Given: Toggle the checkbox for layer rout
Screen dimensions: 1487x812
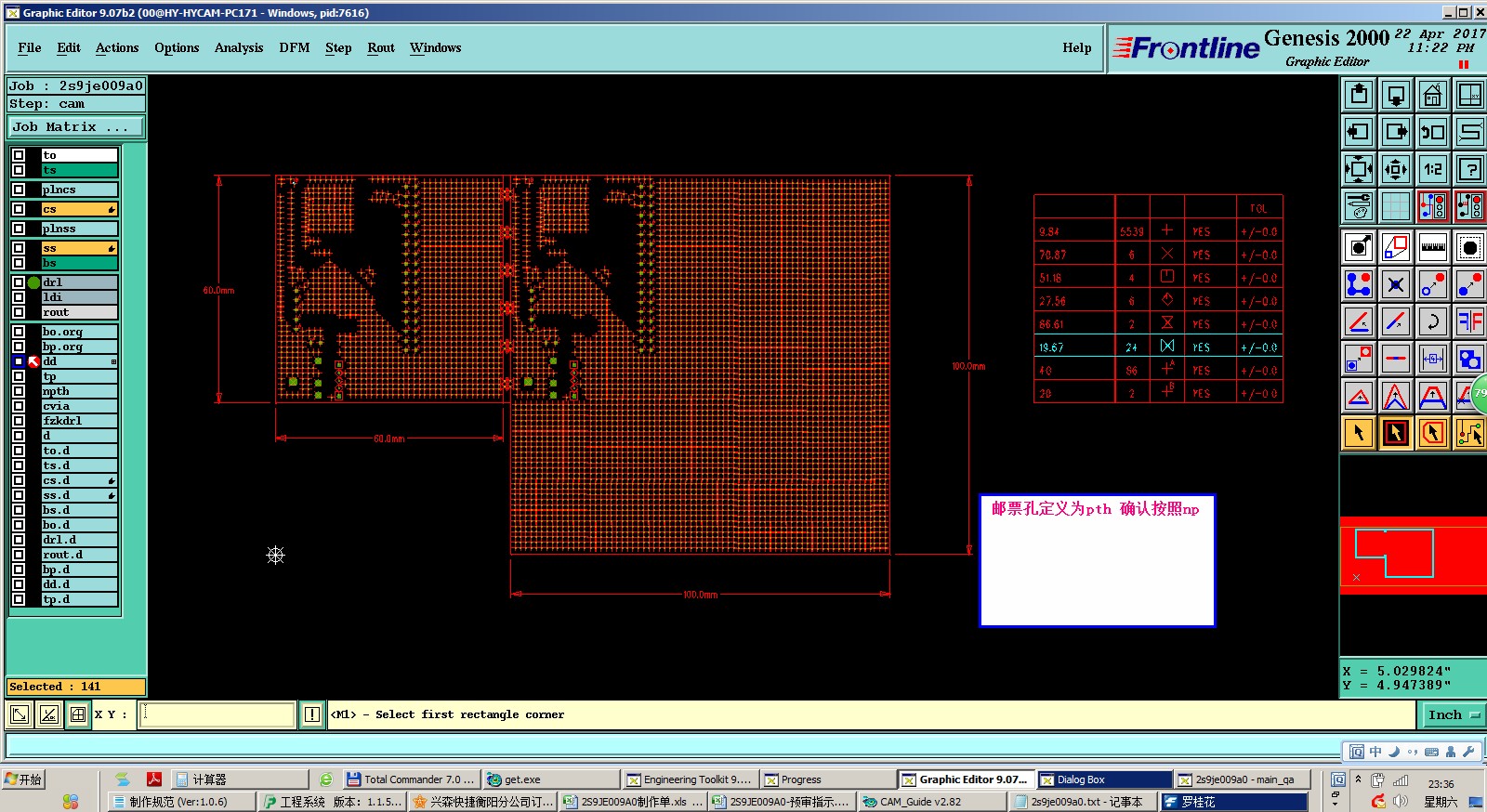Looking at the screenshot, I should tap(19, 312).
